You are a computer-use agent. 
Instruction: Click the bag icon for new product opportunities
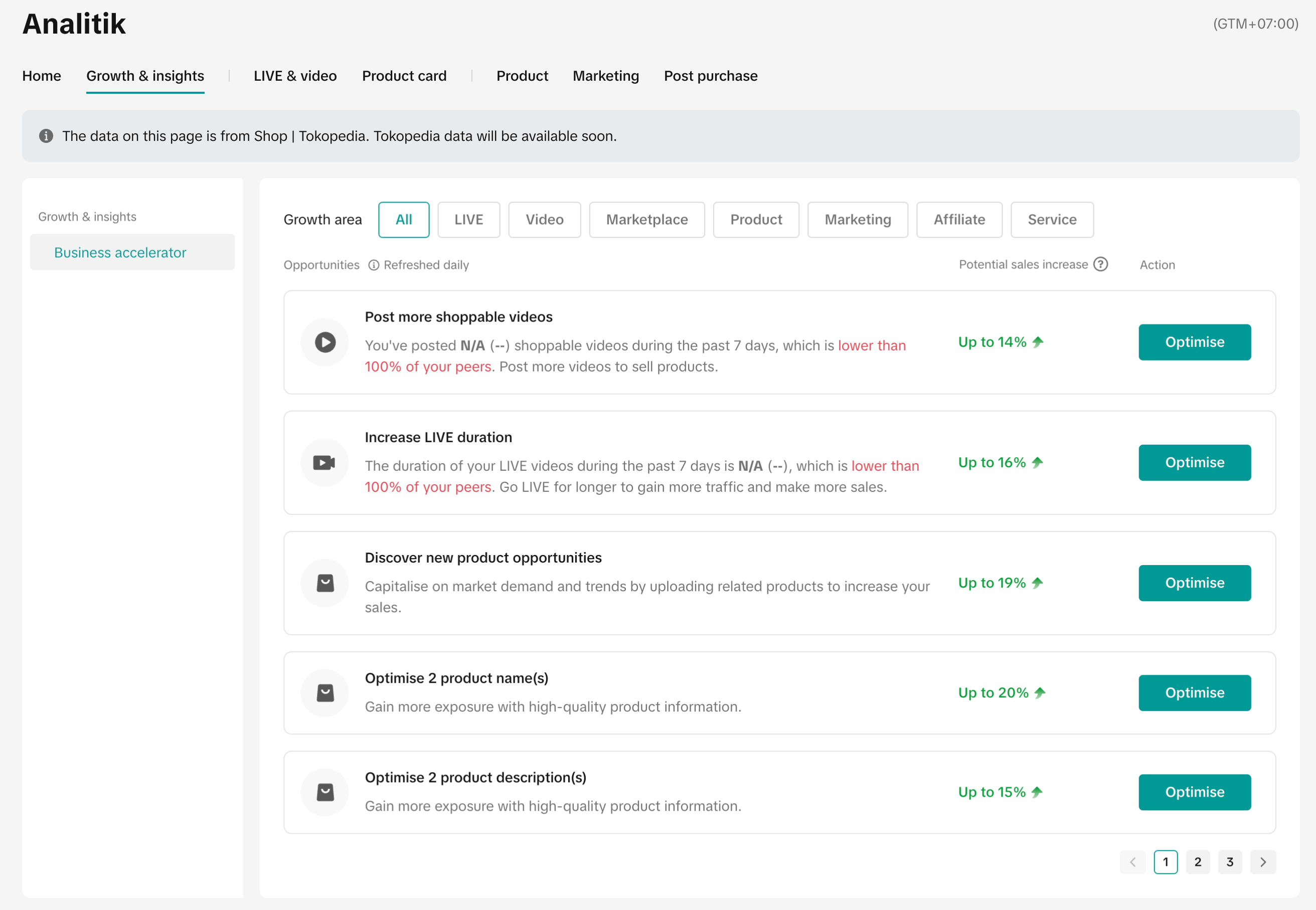[325, 583]
